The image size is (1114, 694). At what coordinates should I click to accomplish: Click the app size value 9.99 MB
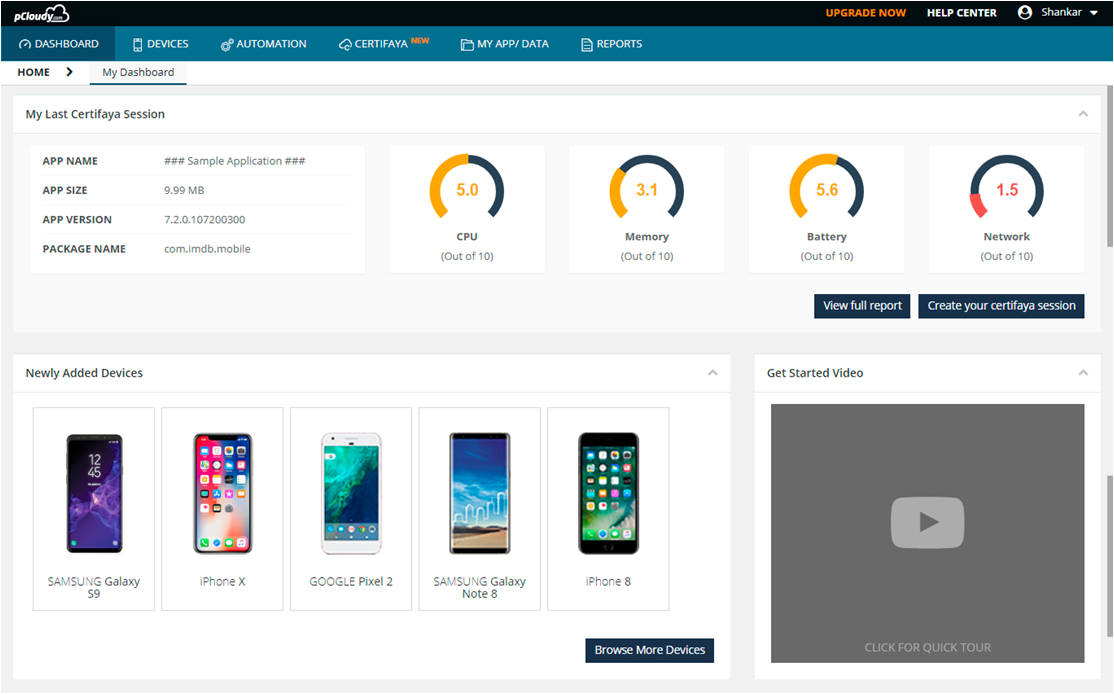(x=184, y=190)
